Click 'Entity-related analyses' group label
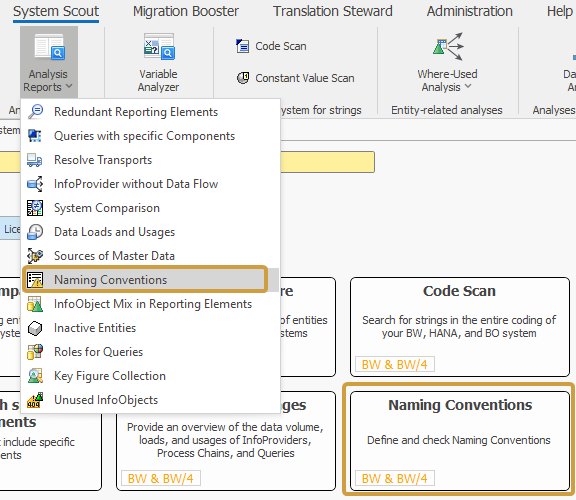The width and height of the screenshot is (576, 500). (x=447, y=110)
